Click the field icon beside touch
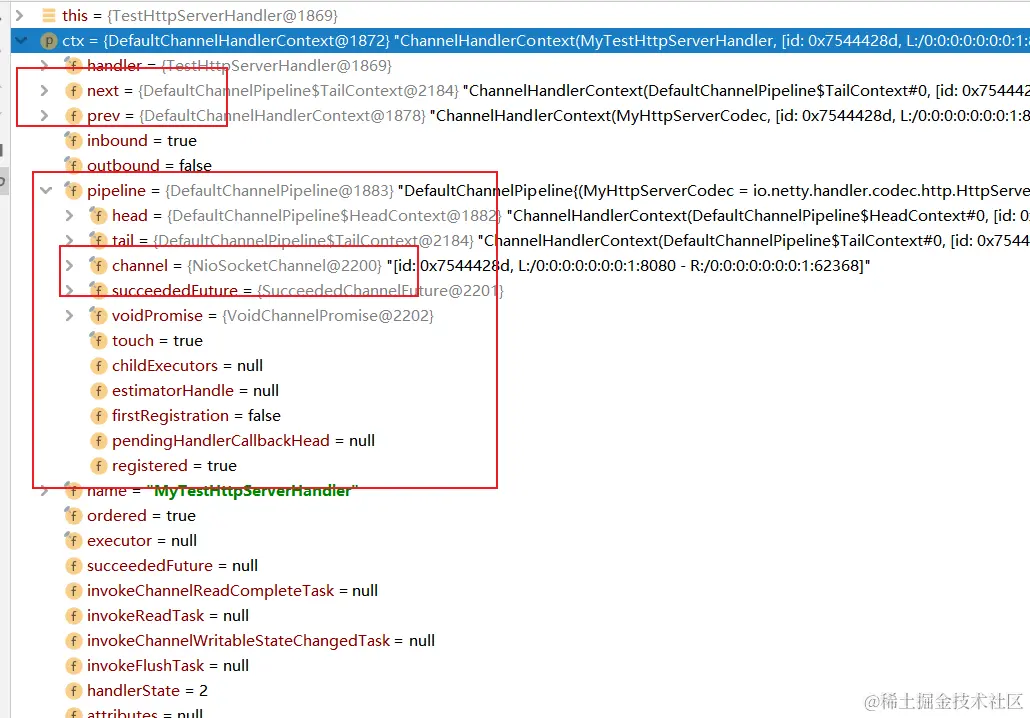 [98, 340]
